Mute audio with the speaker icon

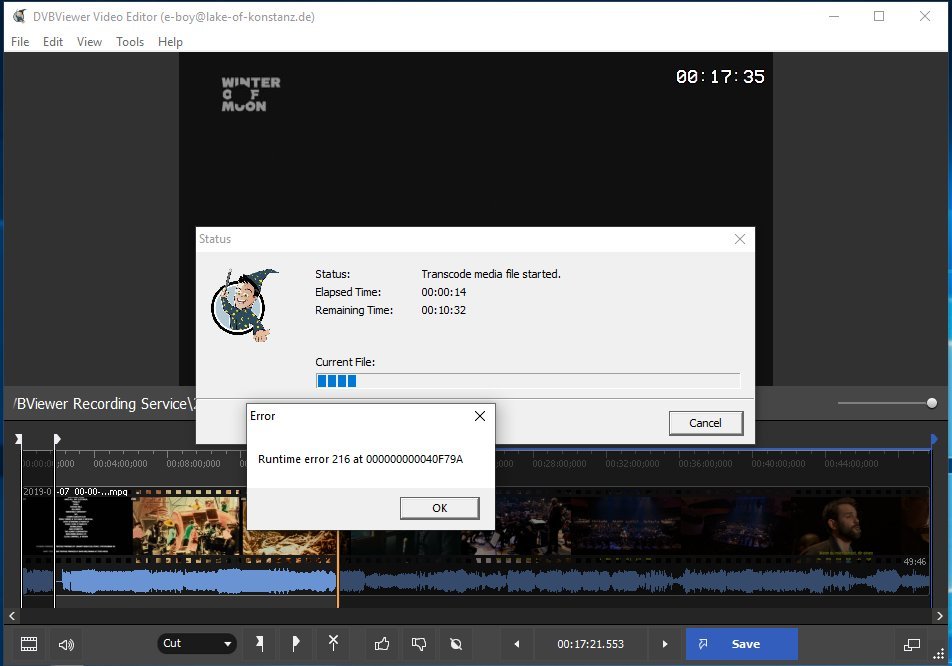(66, 644)
